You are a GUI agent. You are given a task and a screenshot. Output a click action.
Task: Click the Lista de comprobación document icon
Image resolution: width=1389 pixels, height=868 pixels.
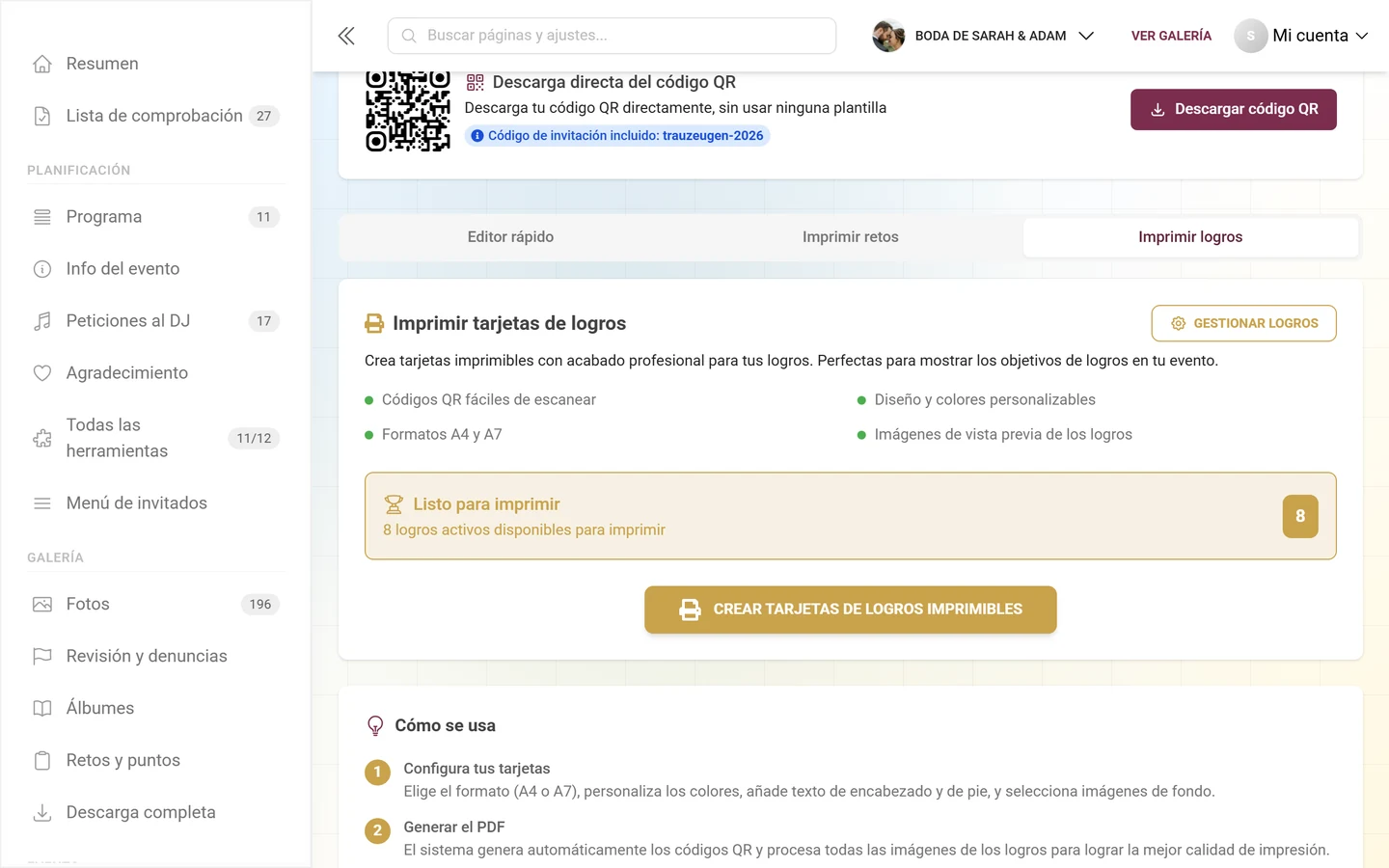42,116
